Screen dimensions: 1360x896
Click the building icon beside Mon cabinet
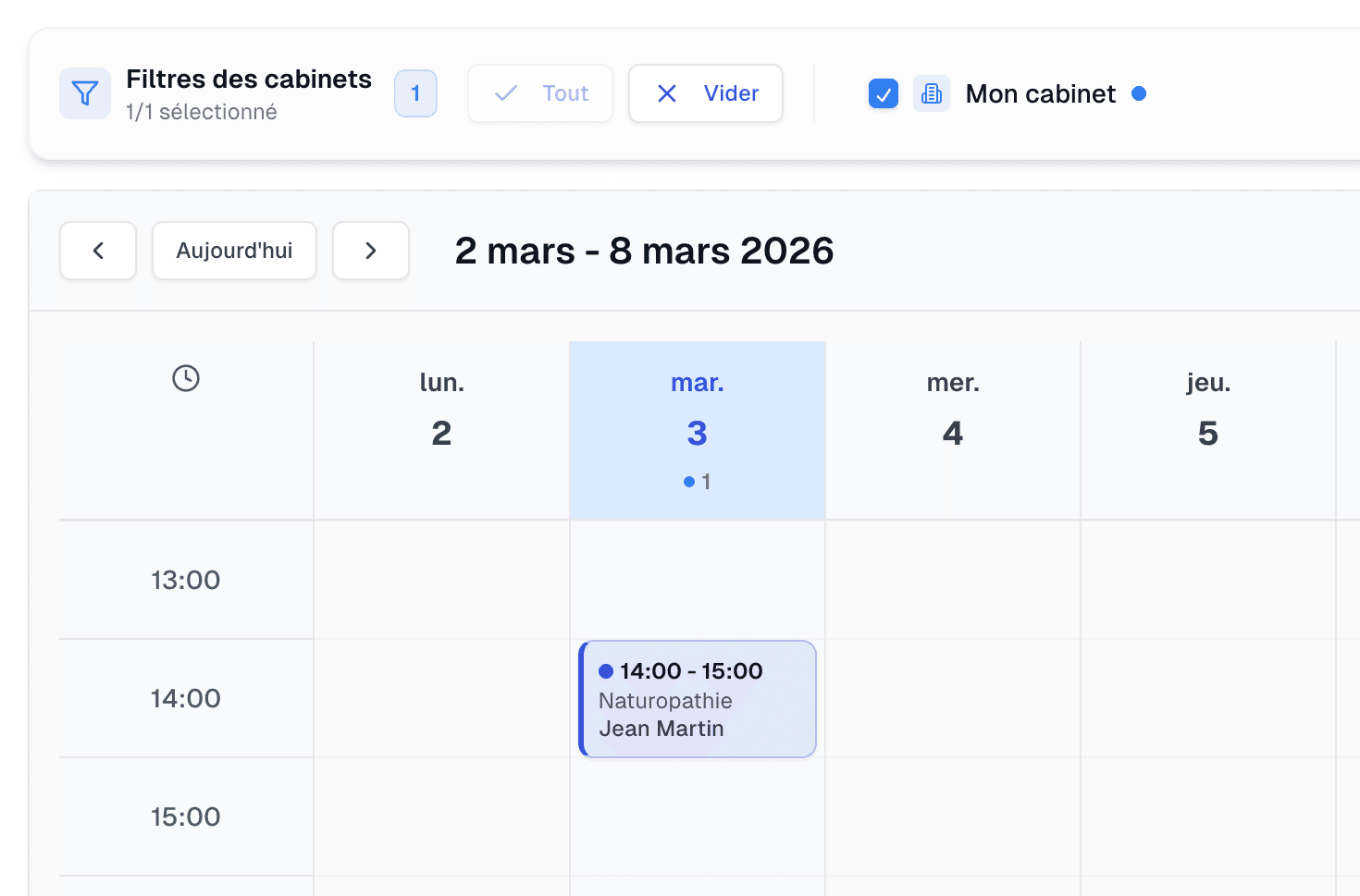coord(932,93)
